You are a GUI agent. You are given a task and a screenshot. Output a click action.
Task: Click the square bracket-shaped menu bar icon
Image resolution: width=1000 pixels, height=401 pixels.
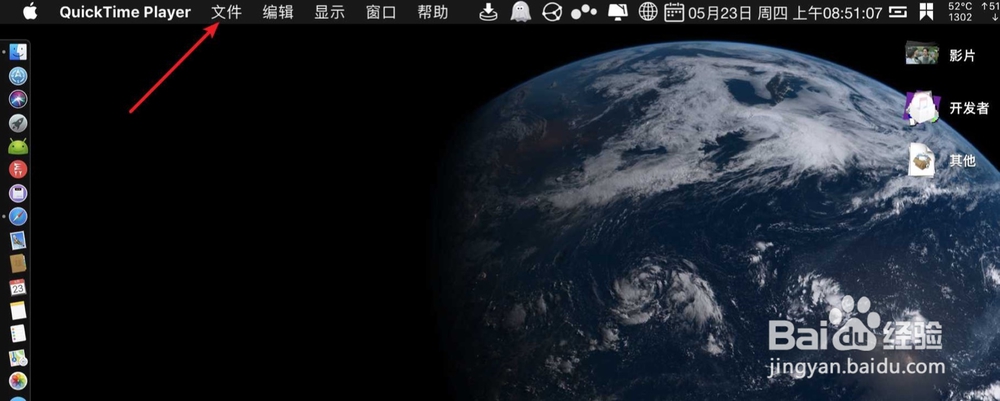[899, 11]
